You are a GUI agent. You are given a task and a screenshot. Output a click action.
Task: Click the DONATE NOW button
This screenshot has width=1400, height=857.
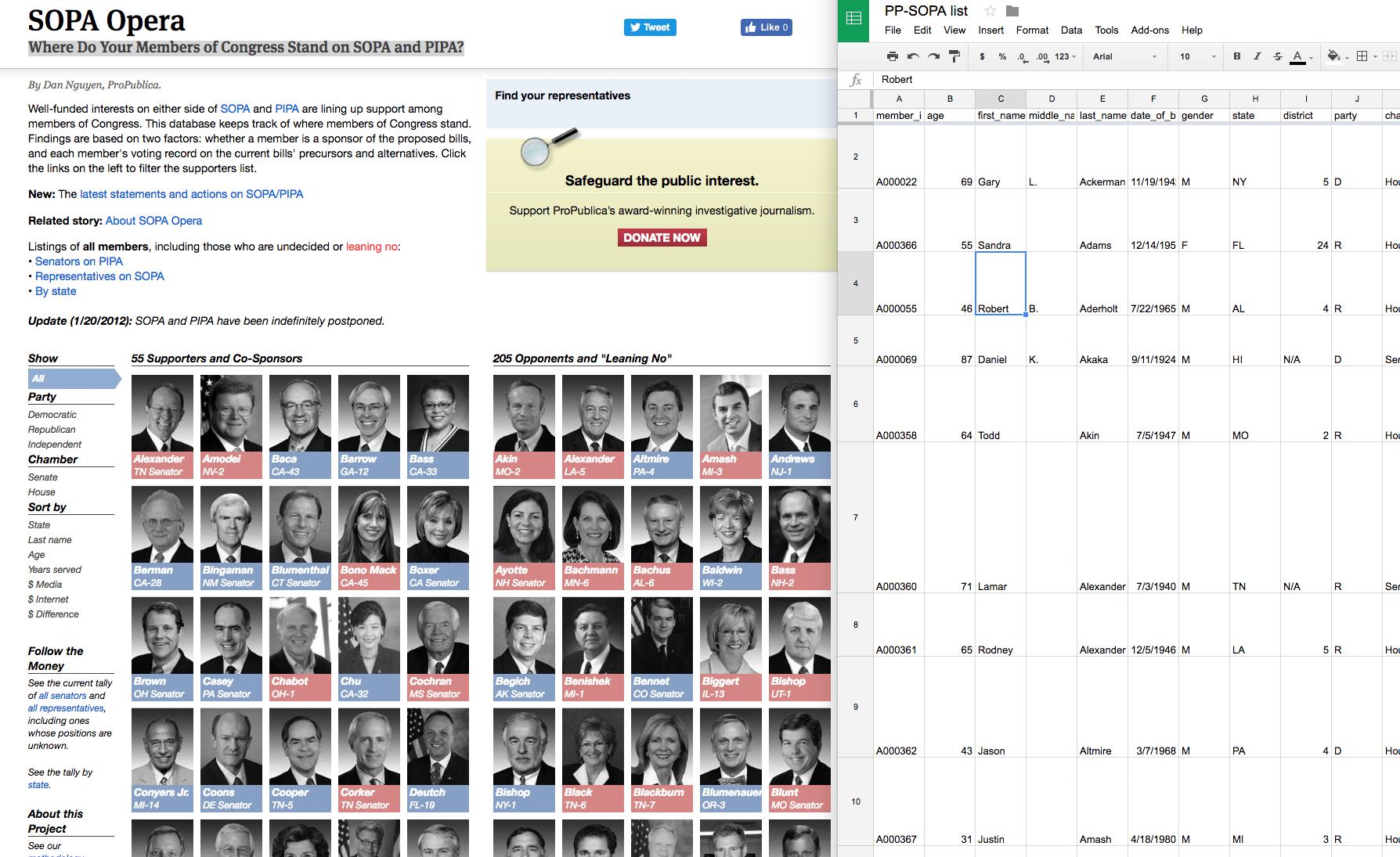tap(662, 237)
